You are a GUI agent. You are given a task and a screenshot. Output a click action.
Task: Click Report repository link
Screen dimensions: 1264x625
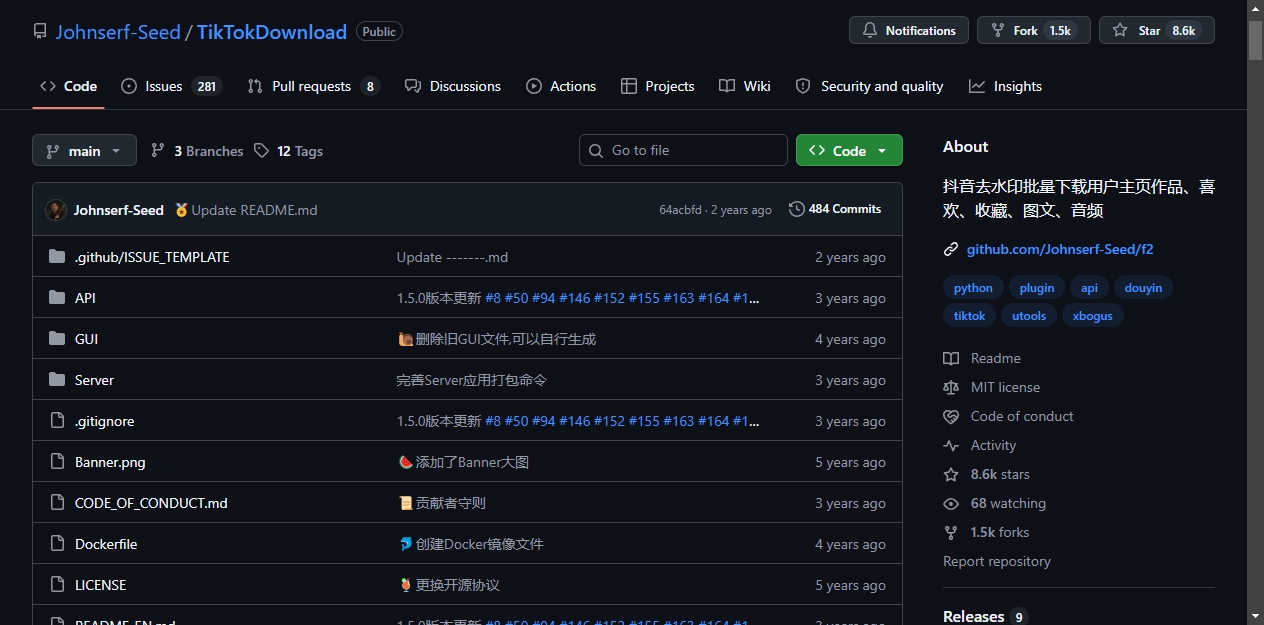997,561
